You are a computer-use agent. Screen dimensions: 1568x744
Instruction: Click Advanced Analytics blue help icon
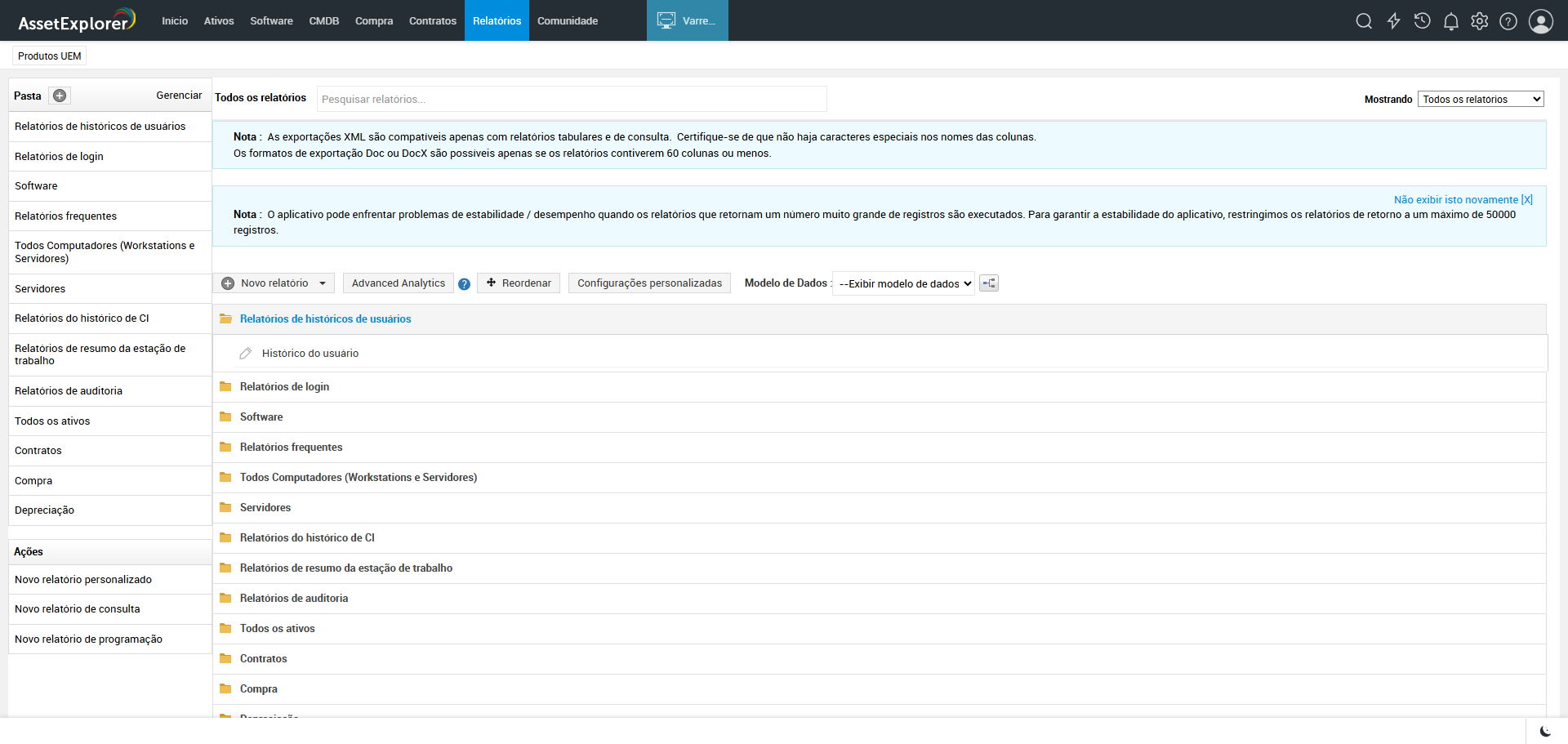coord(464,284)
